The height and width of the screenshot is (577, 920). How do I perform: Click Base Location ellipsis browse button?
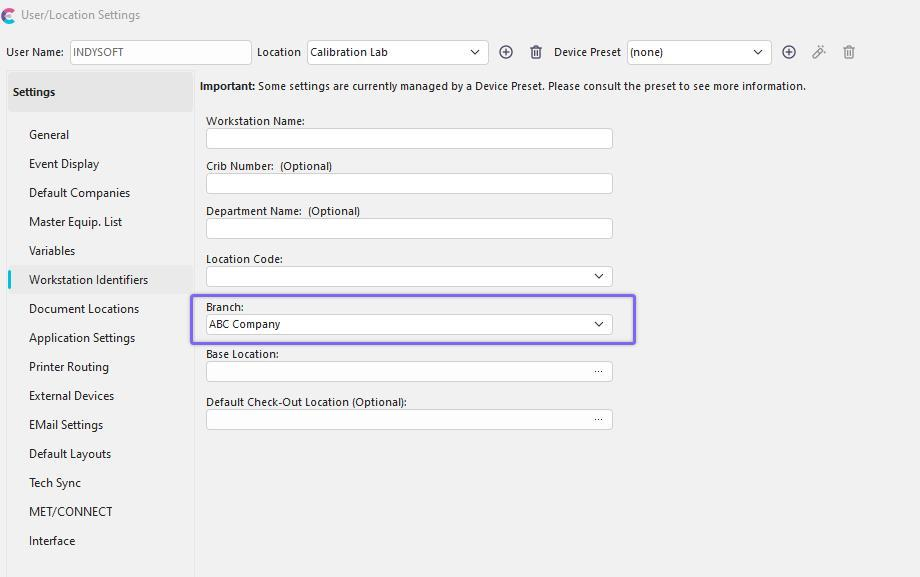pos(598,372)
